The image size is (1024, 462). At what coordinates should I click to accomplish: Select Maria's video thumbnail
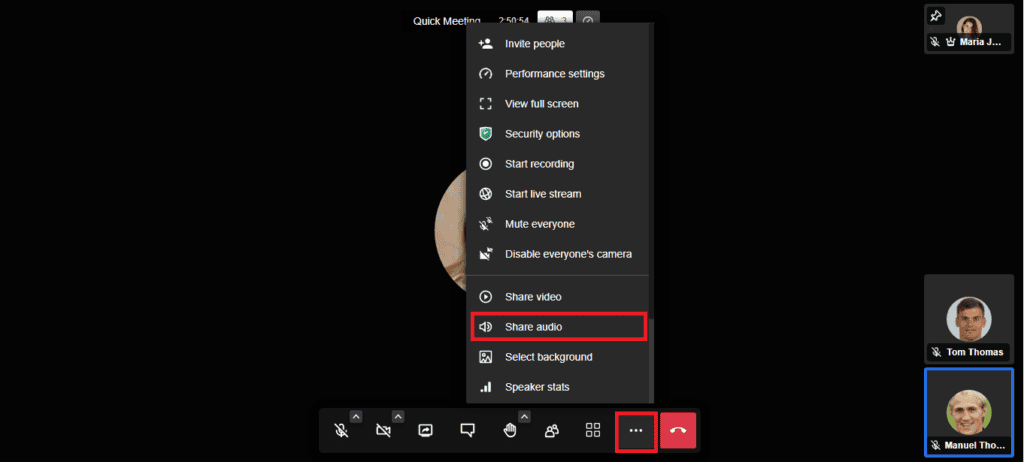point(968,29)
